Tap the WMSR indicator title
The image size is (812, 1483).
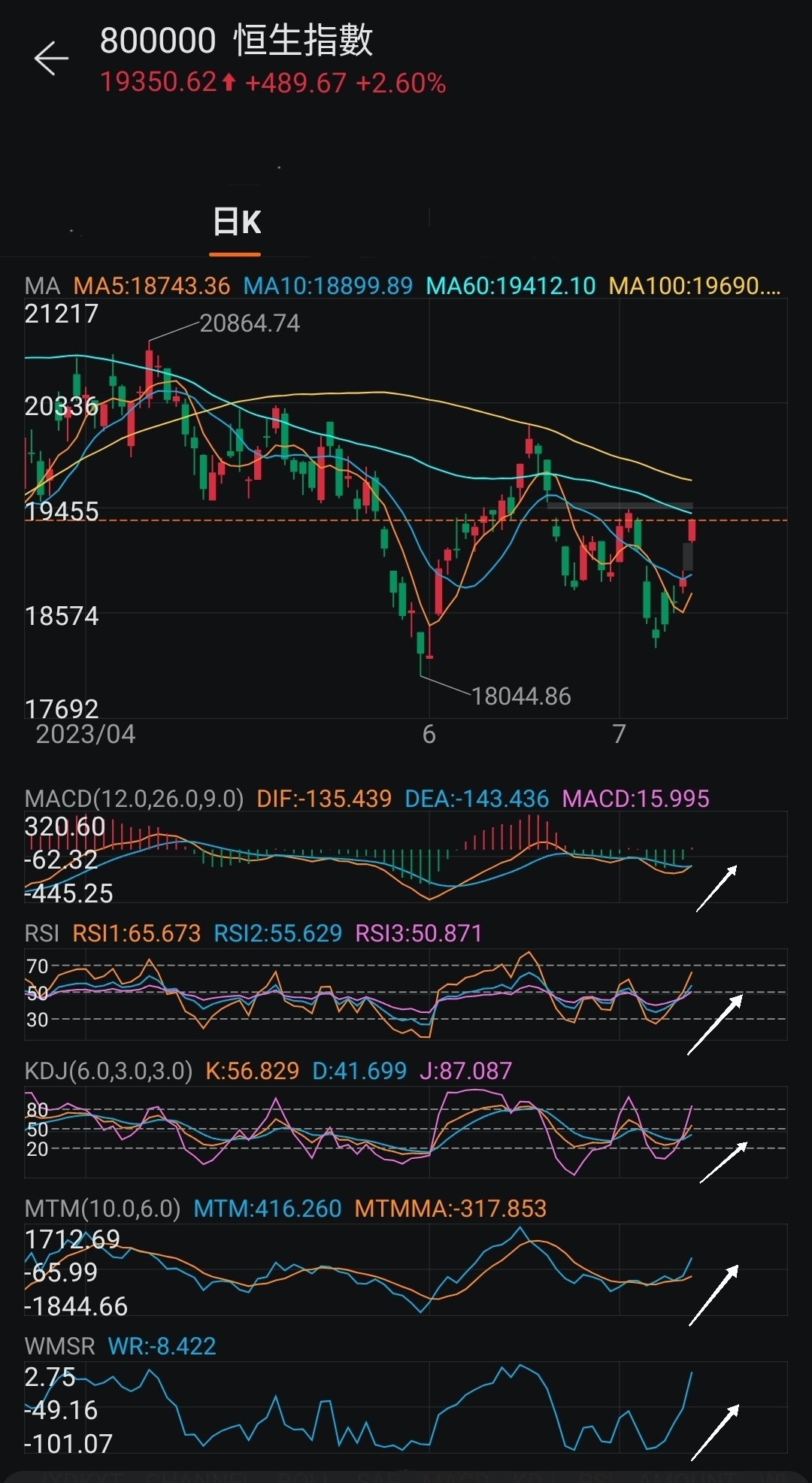60,1346
